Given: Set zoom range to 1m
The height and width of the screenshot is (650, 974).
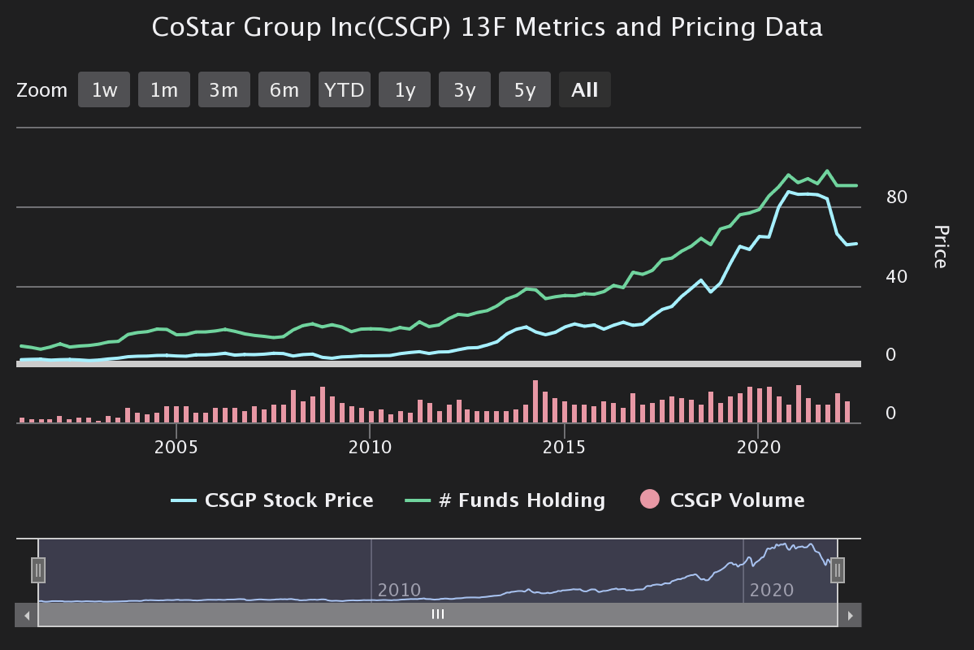Looking at the screenshot, I should (x=164, y=90).
